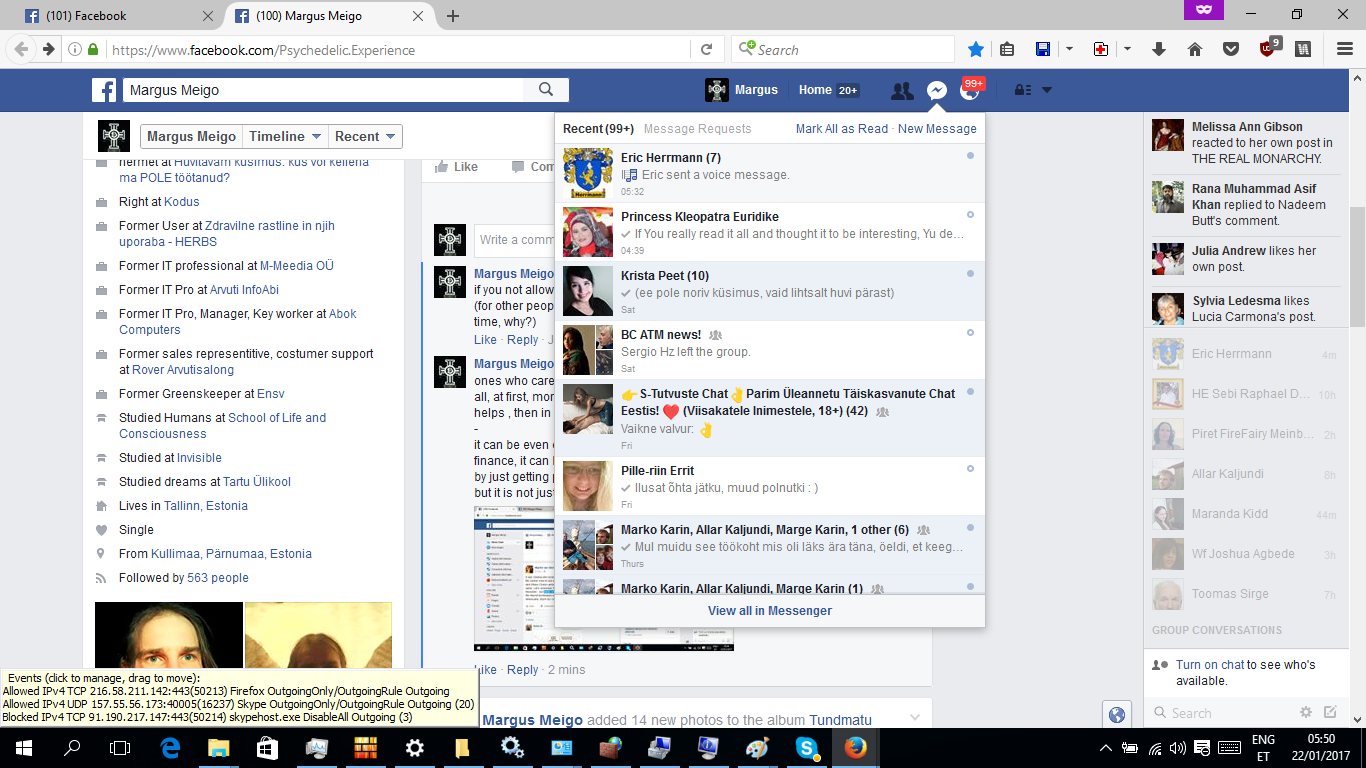Click the search magnifier button in Facebook bar
The height and width of the screenshot is (768, 1366).
click(546, 90)
